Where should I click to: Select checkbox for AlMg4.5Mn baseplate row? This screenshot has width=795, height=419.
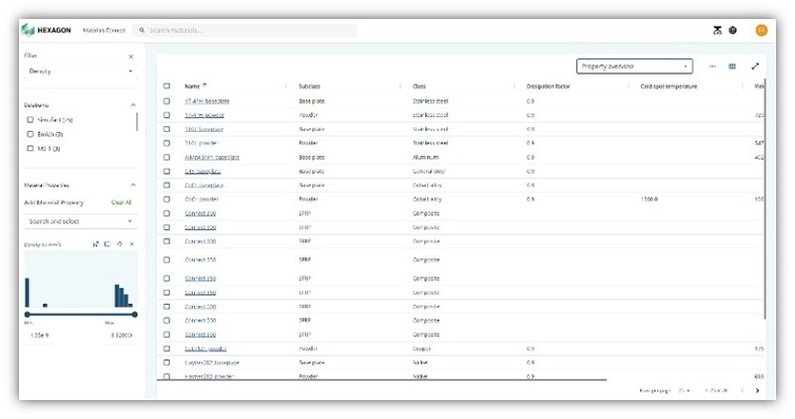(167, 157)
